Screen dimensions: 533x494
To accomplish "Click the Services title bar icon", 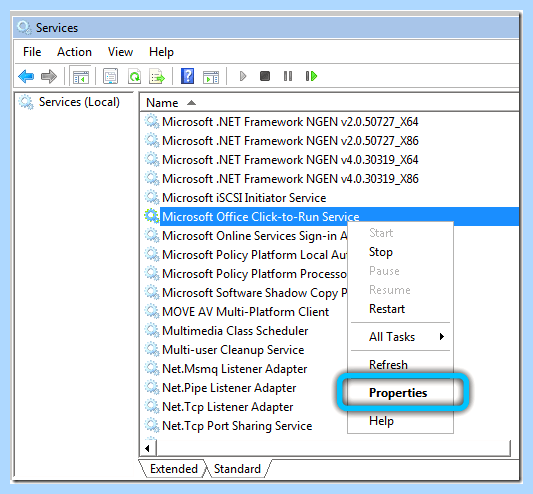I will click(x=24, y=28).
